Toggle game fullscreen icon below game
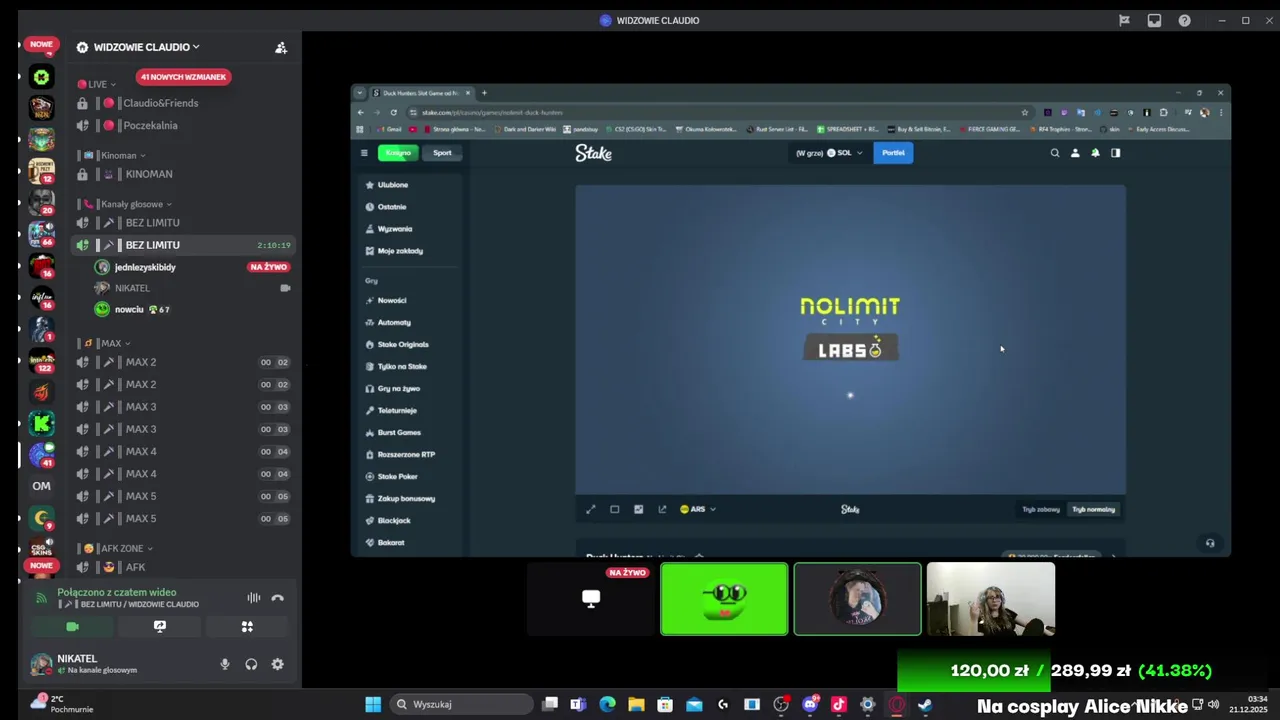The width and height of the screenshot is (1280, 720). pos(590,509)
